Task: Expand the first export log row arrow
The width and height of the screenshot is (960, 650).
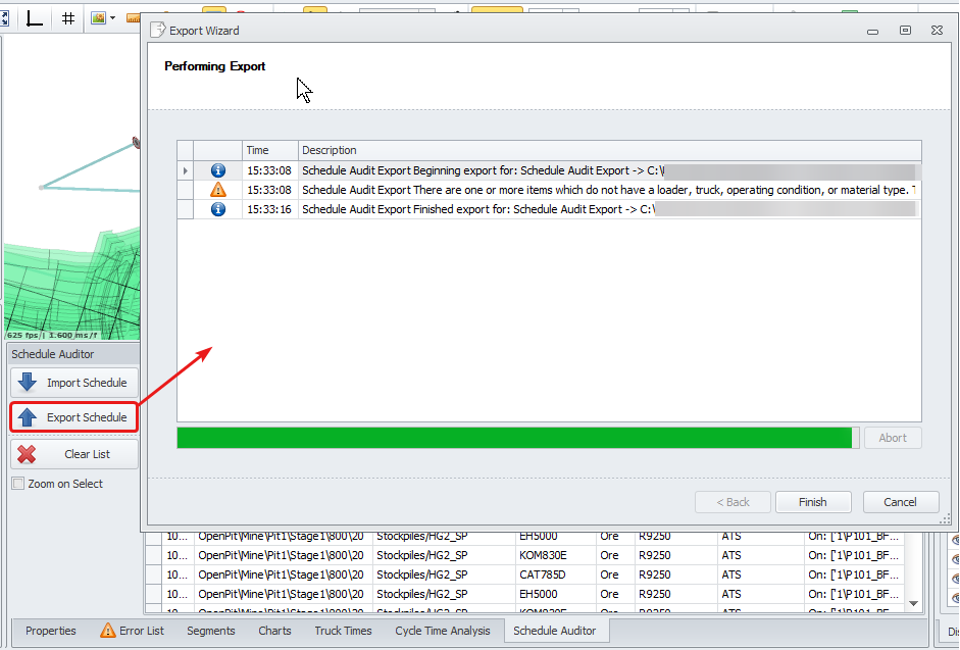Action: pos(186,171)
